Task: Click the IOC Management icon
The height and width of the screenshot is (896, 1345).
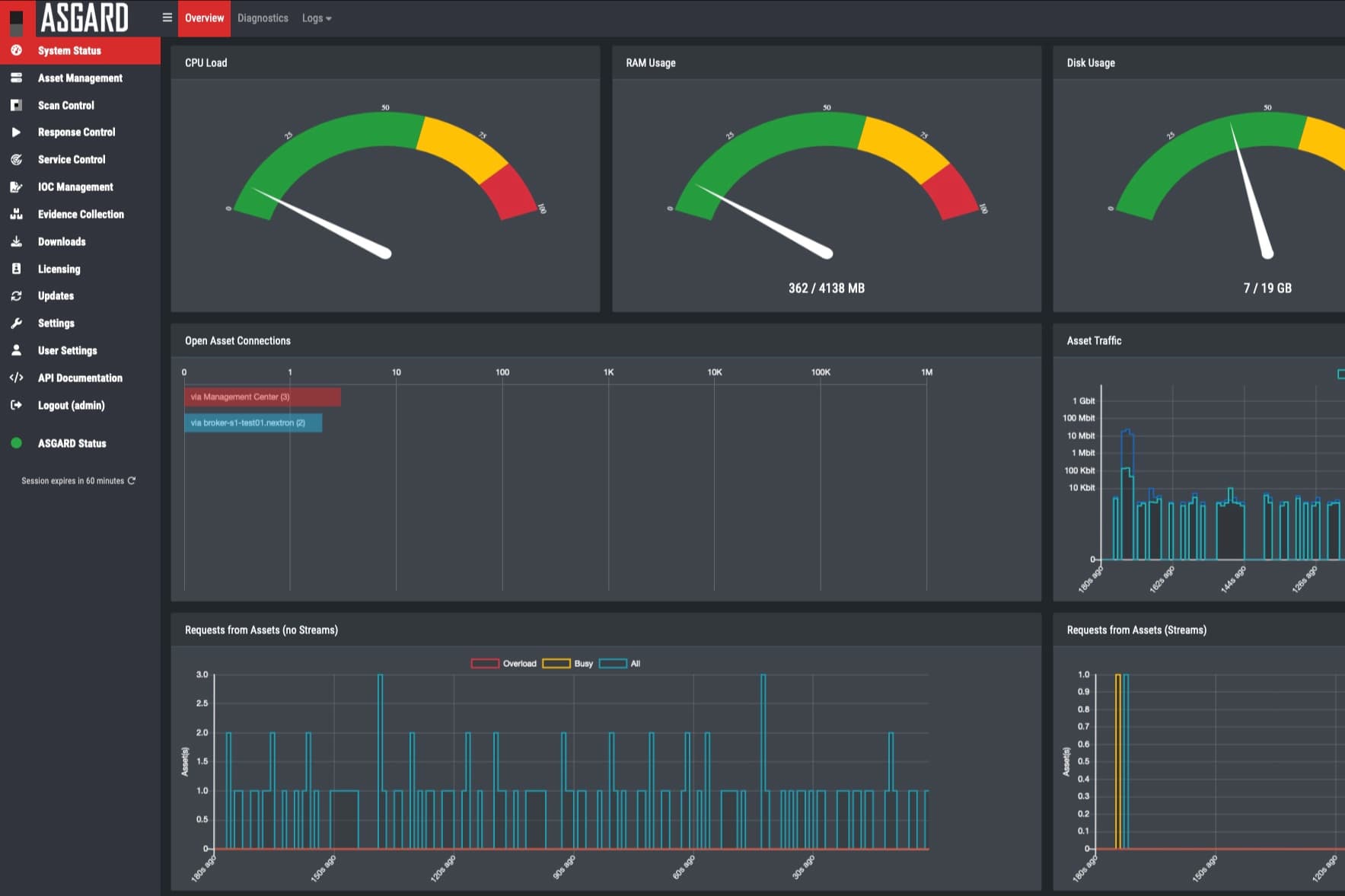Action: pos(16,187)
